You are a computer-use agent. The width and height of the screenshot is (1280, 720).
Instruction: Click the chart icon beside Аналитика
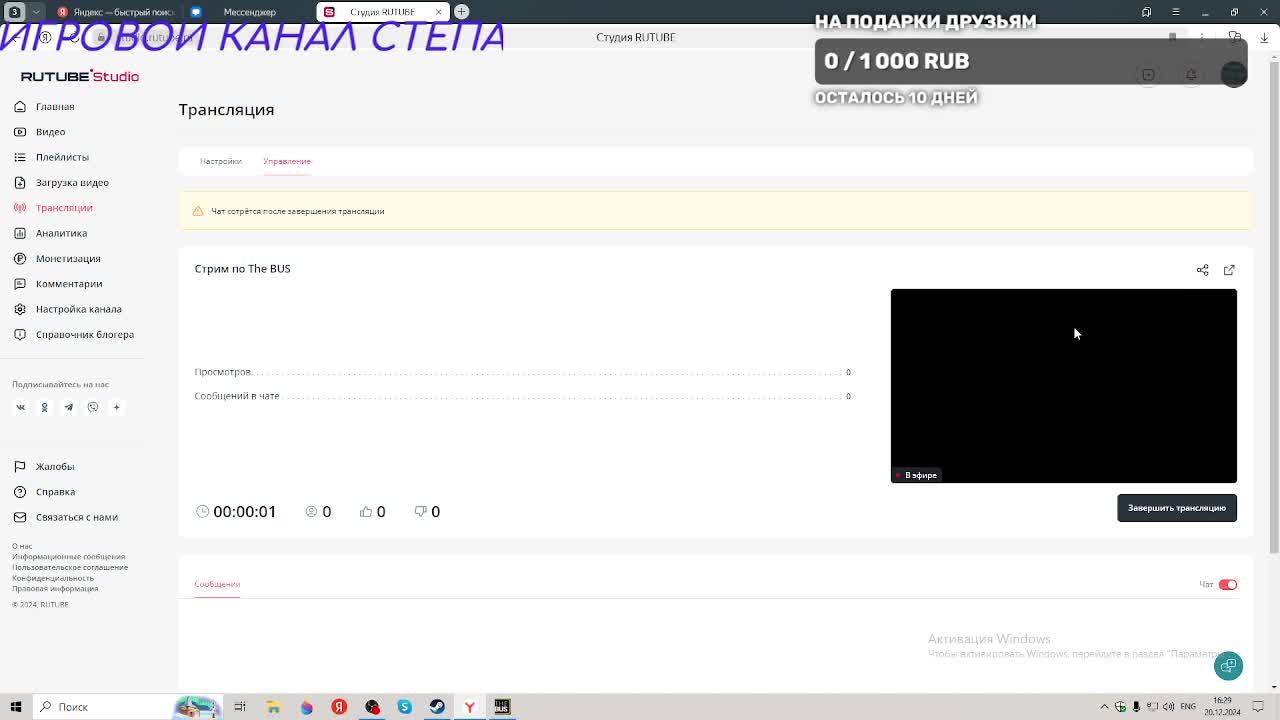(20, 233)
